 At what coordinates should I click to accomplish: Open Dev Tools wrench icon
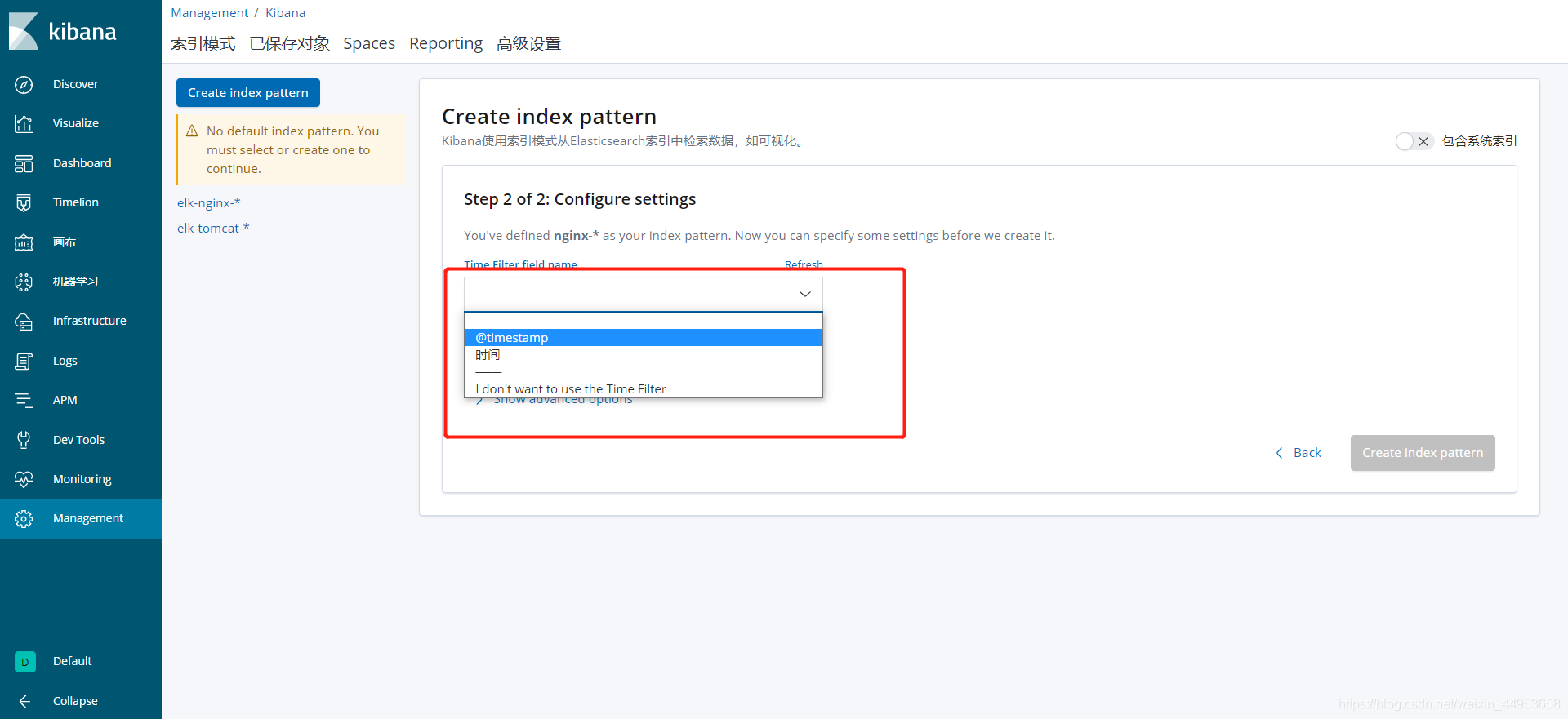tap(24, 440)
